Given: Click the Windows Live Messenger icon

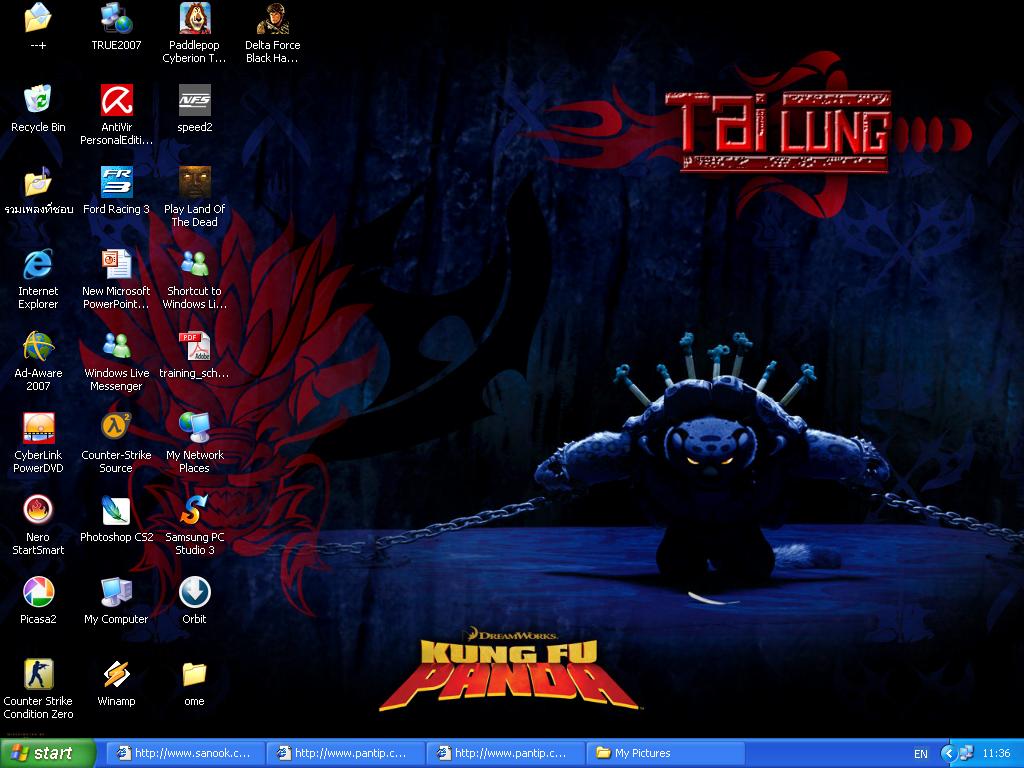Looking at the screenshot, I should [116, 346].
